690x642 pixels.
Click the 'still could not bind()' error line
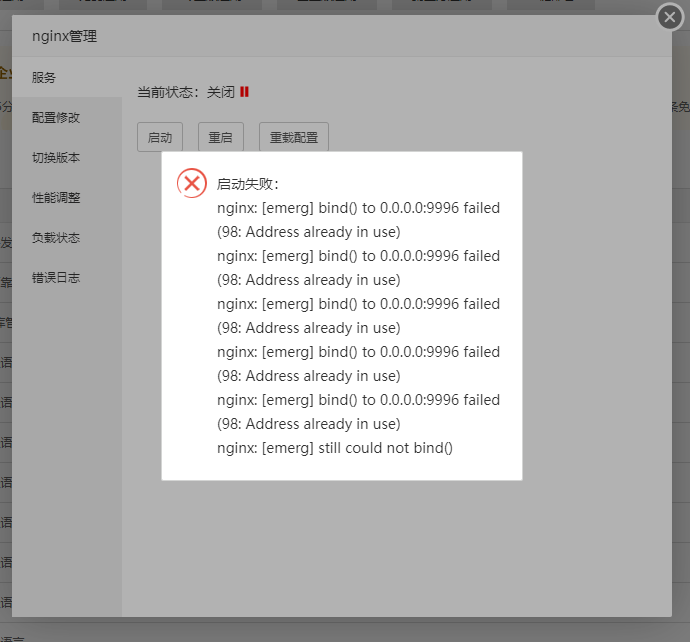tap(335, 448)
